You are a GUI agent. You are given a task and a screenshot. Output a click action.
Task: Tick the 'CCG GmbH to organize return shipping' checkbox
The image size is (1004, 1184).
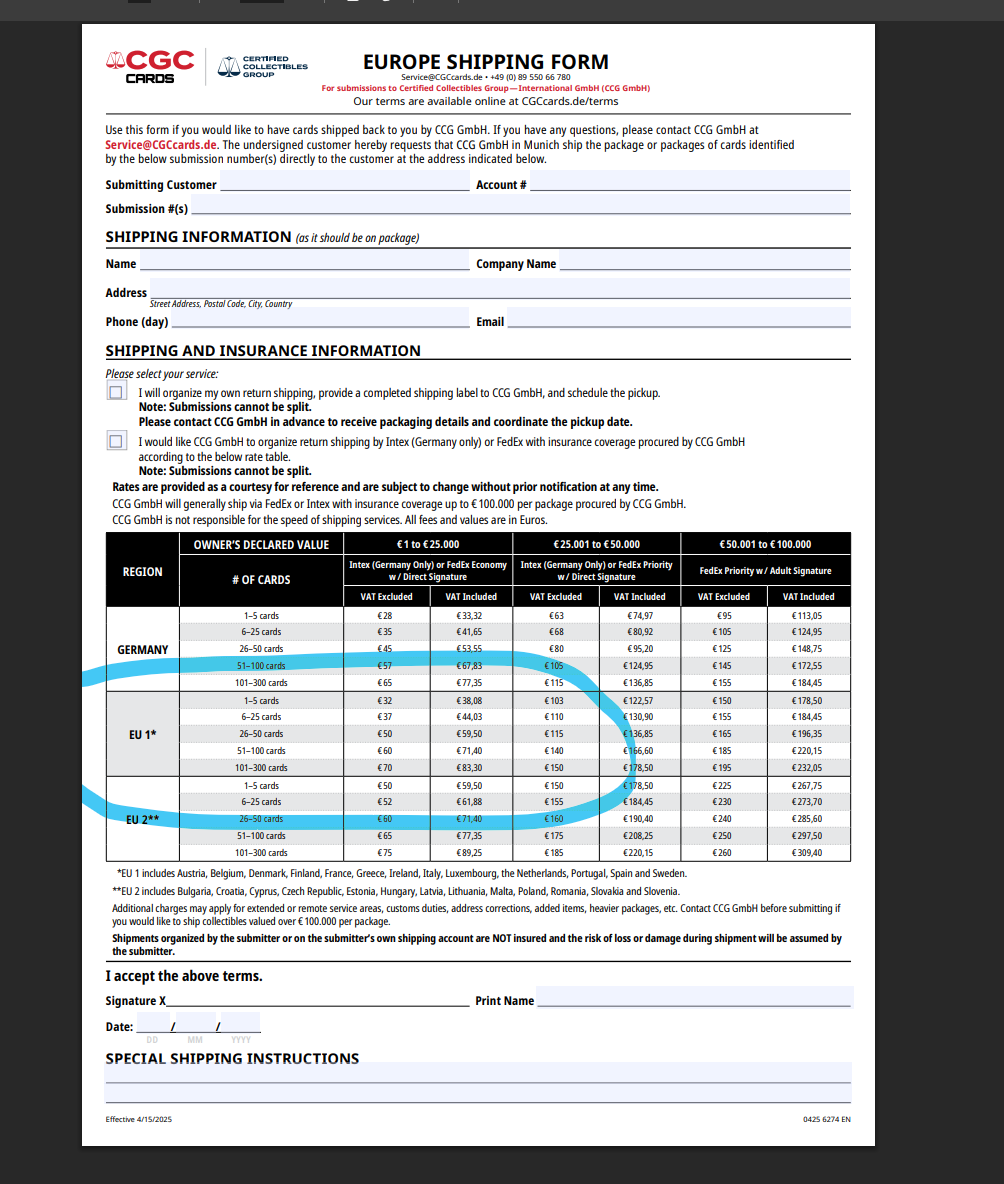116,441
